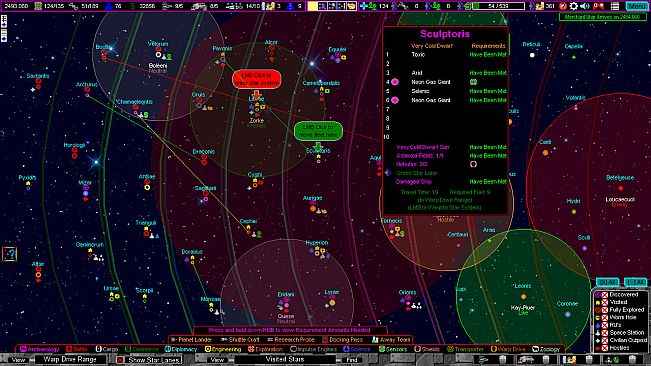Screen dimensions: 651x366
Task: Select the Science category tab
Action: pyautogui.click(x=357, y=349)
